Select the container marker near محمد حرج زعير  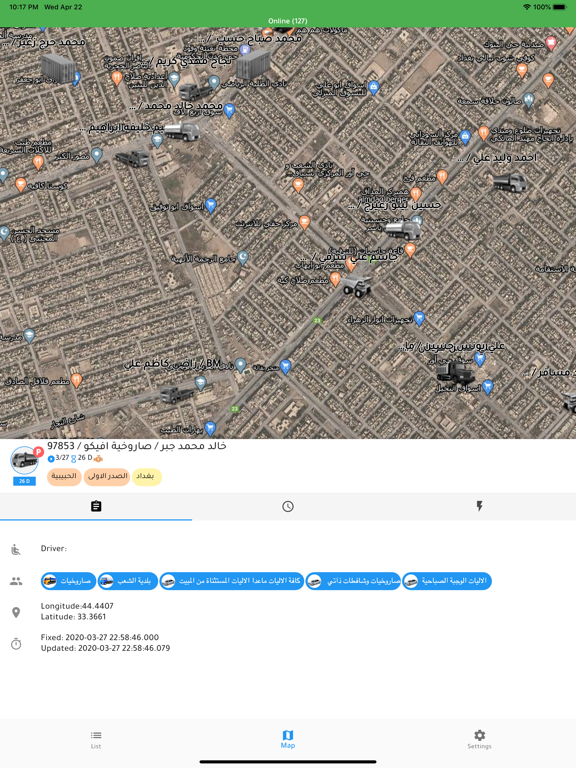[x=58, y=68]
